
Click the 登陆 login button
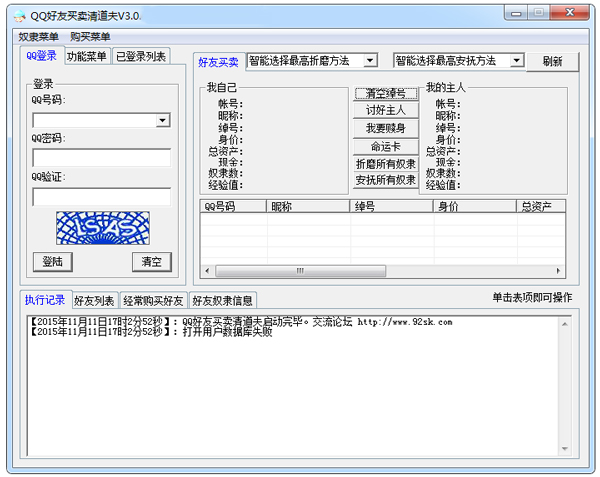(53, 261)
